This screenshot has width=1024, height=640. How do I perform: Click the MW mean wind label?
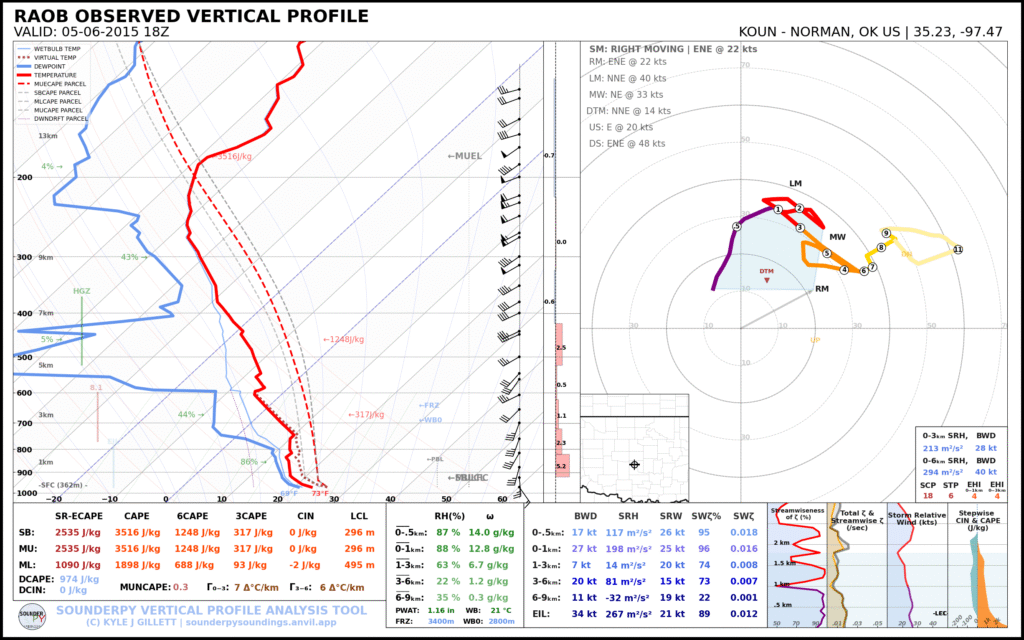point(837,237)
